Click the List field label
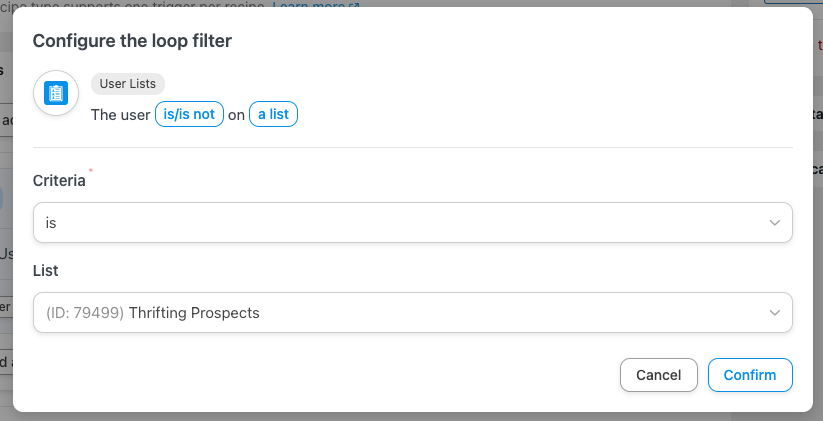823x421 pixels. click(46, 271)
